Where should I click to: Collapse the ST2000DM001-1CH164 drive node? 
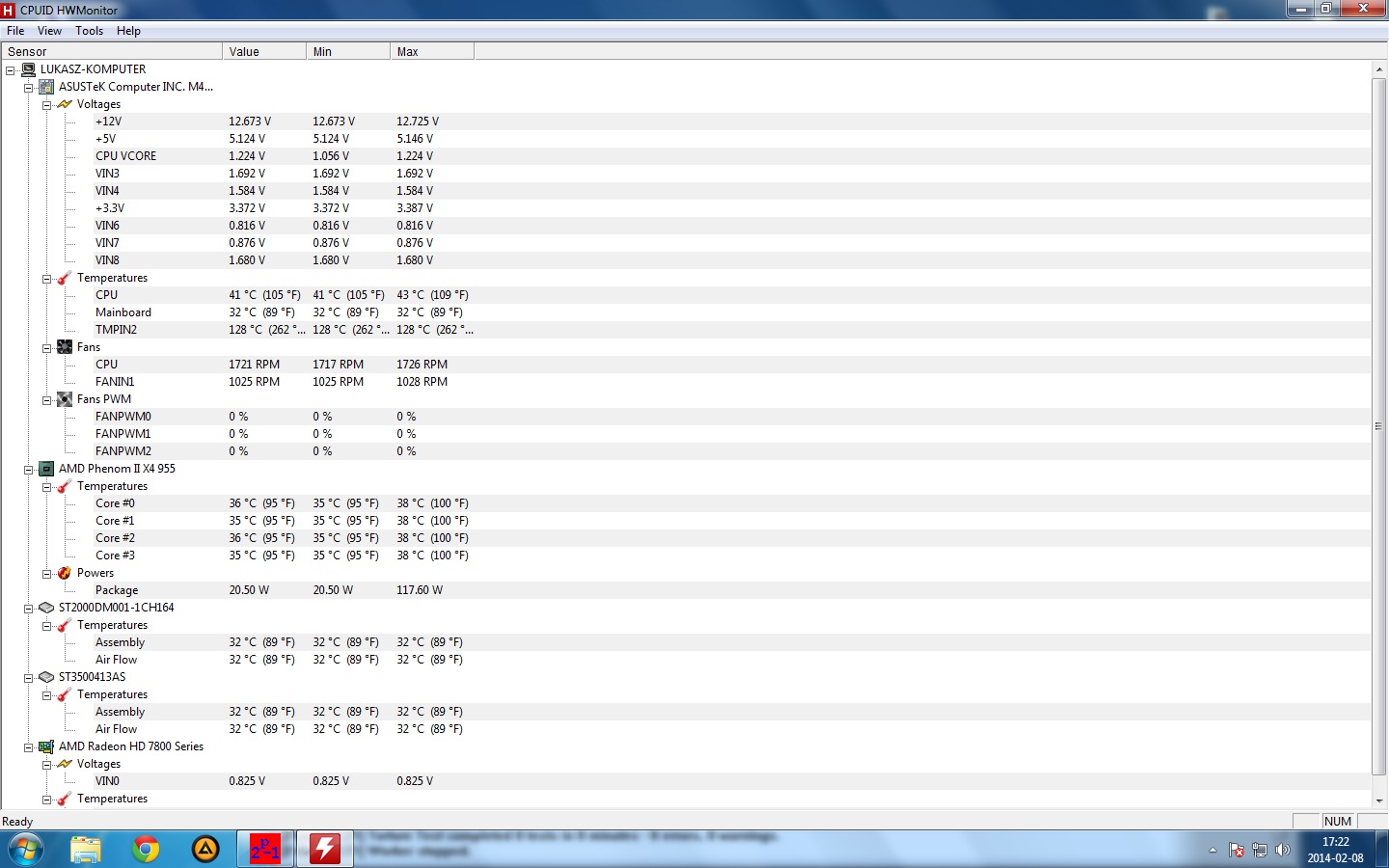point(29,609)
